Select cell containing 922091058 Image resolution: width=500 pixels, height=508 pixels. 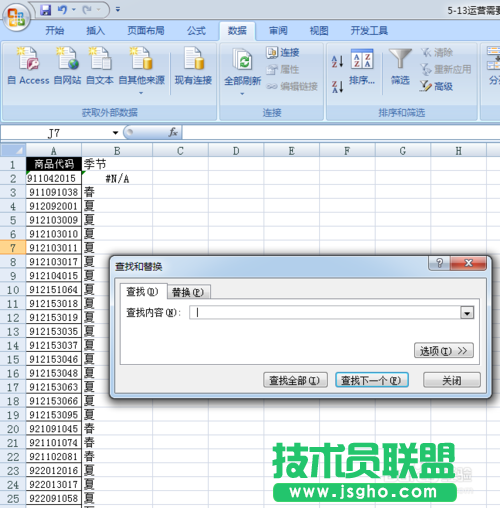(x=54, y=498)
